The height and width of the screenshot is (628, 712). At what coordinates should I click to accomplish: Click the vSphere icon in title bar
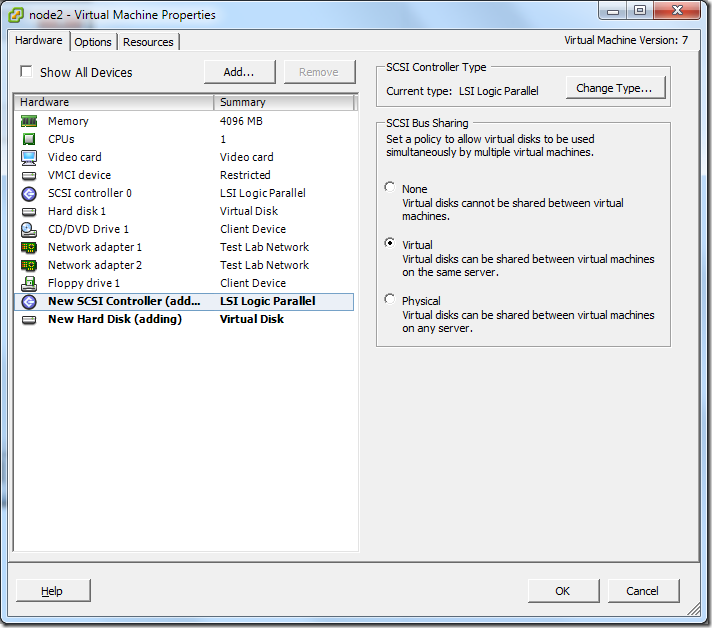(16, 15)
